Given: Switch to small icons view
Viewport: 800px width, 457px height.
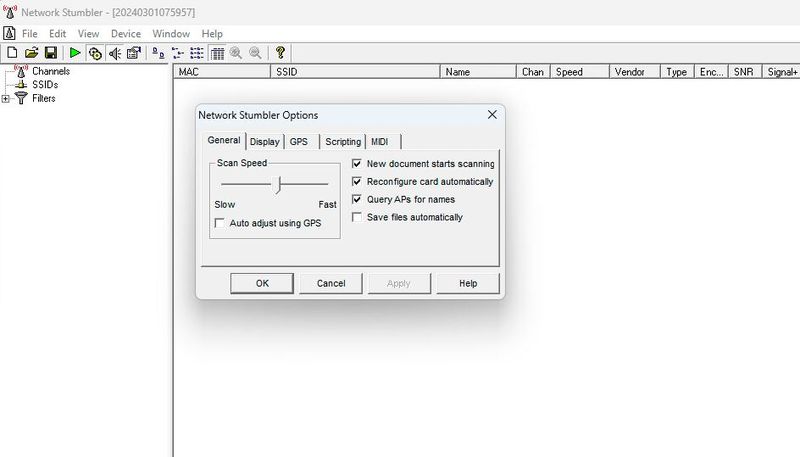Looking at the screenshot, I should pos(178,53).
